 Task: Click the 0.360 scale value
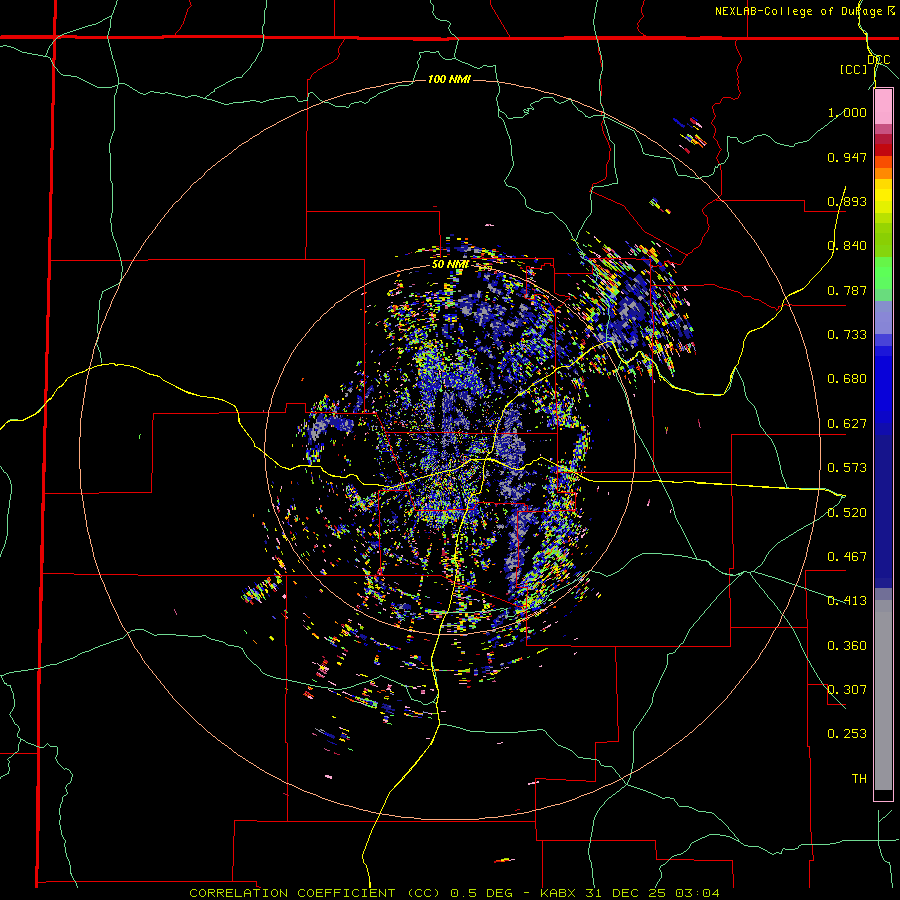coord(847,646)
